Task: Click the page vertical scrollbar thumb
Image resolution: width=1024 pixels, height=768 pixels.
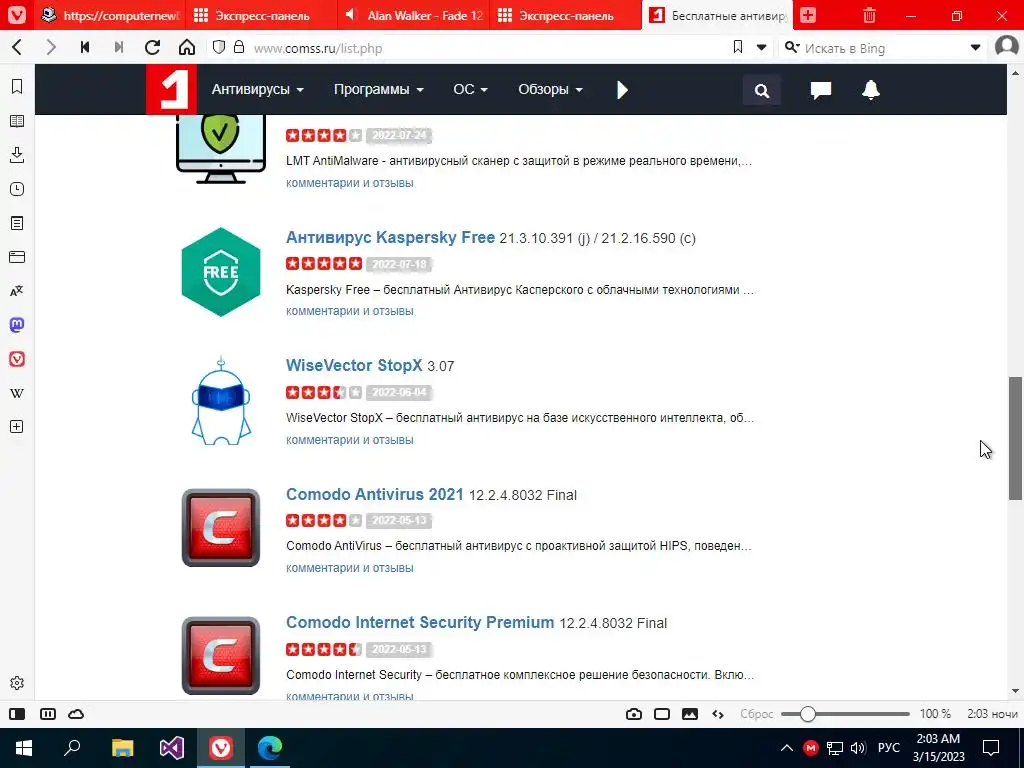Action: tap(1015, 438)
